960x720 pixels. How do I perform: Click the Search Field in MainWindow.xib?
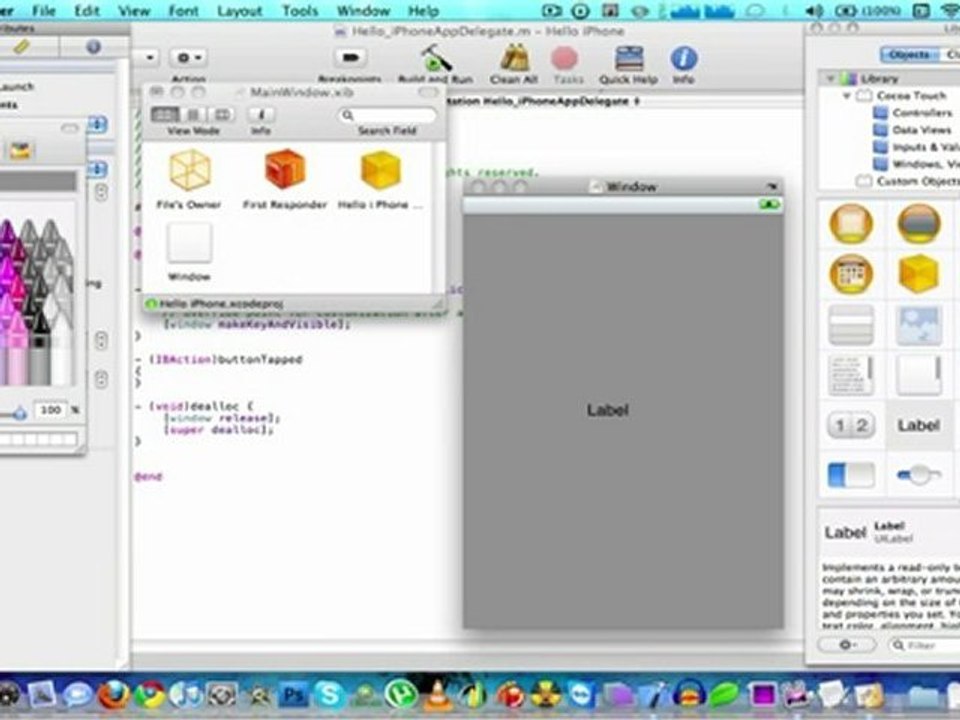point(387,114)
